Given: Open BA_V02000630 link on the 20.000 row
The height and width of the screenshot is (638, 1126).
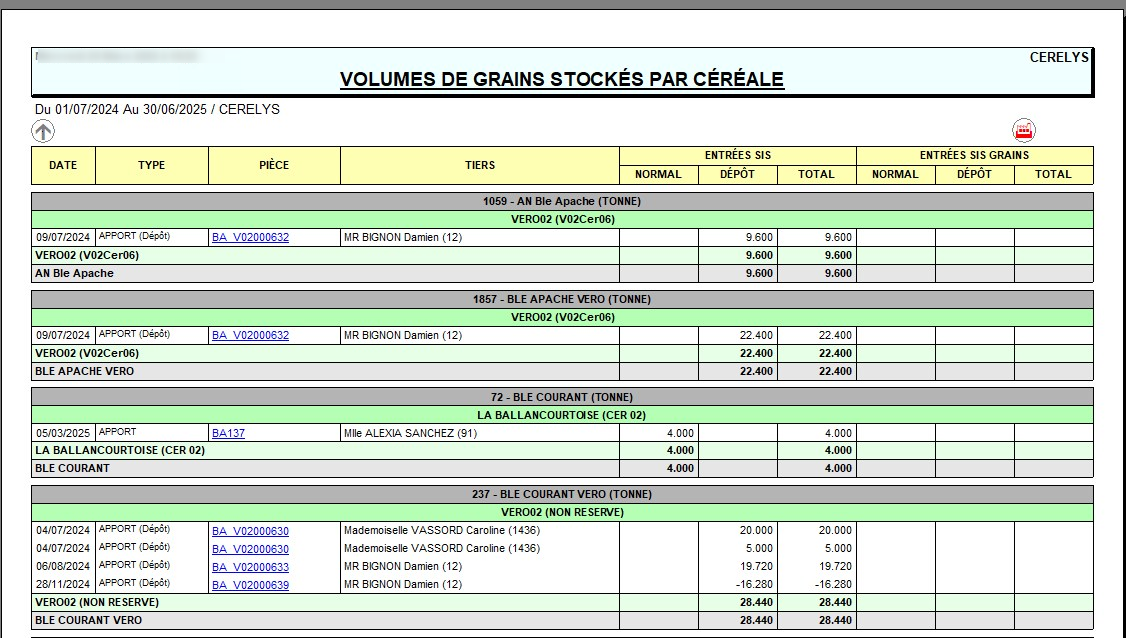Looking at the screenshot, I should [250, 531].
